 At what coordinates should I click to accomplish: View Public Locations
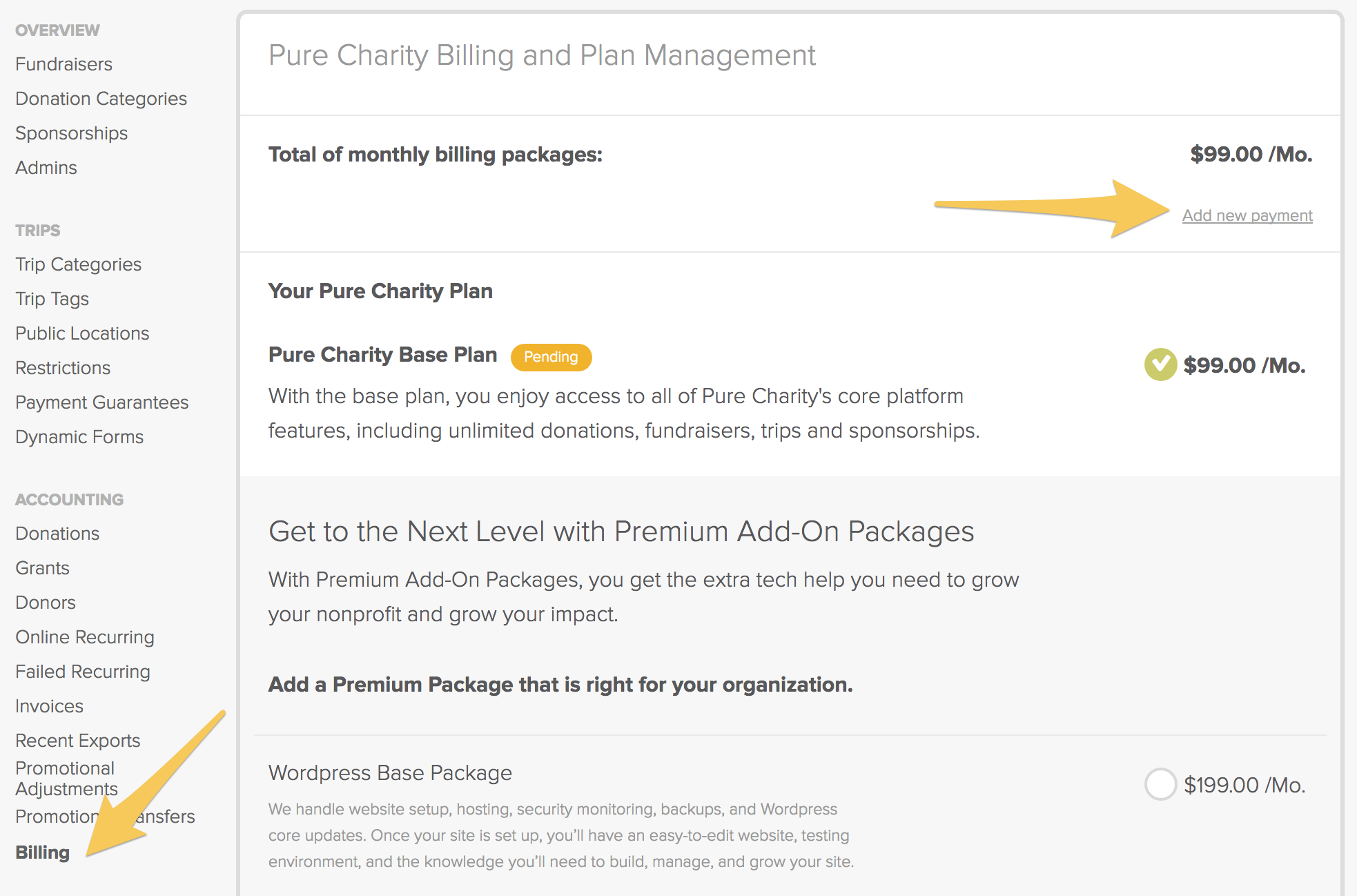(82, 333)
